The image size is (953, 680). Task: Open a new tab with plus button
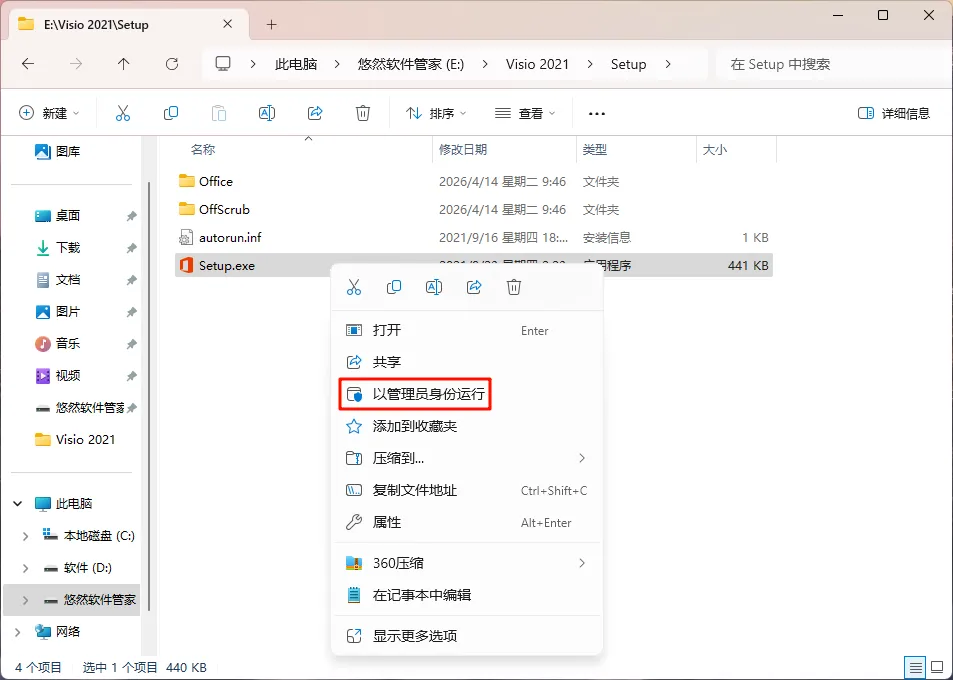272,24
